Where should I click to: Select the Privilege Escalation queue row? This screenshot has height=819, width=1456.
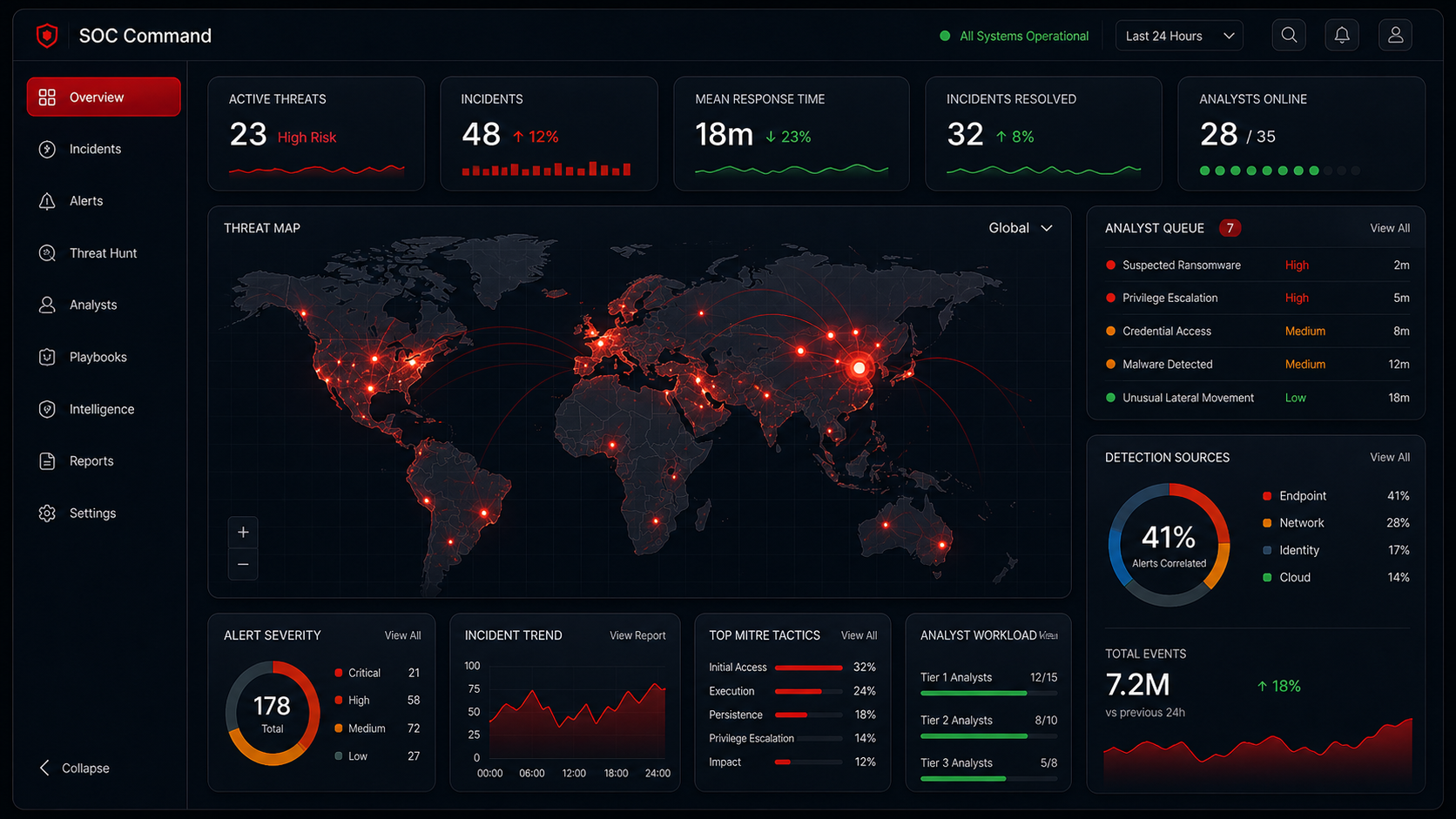1257,298
